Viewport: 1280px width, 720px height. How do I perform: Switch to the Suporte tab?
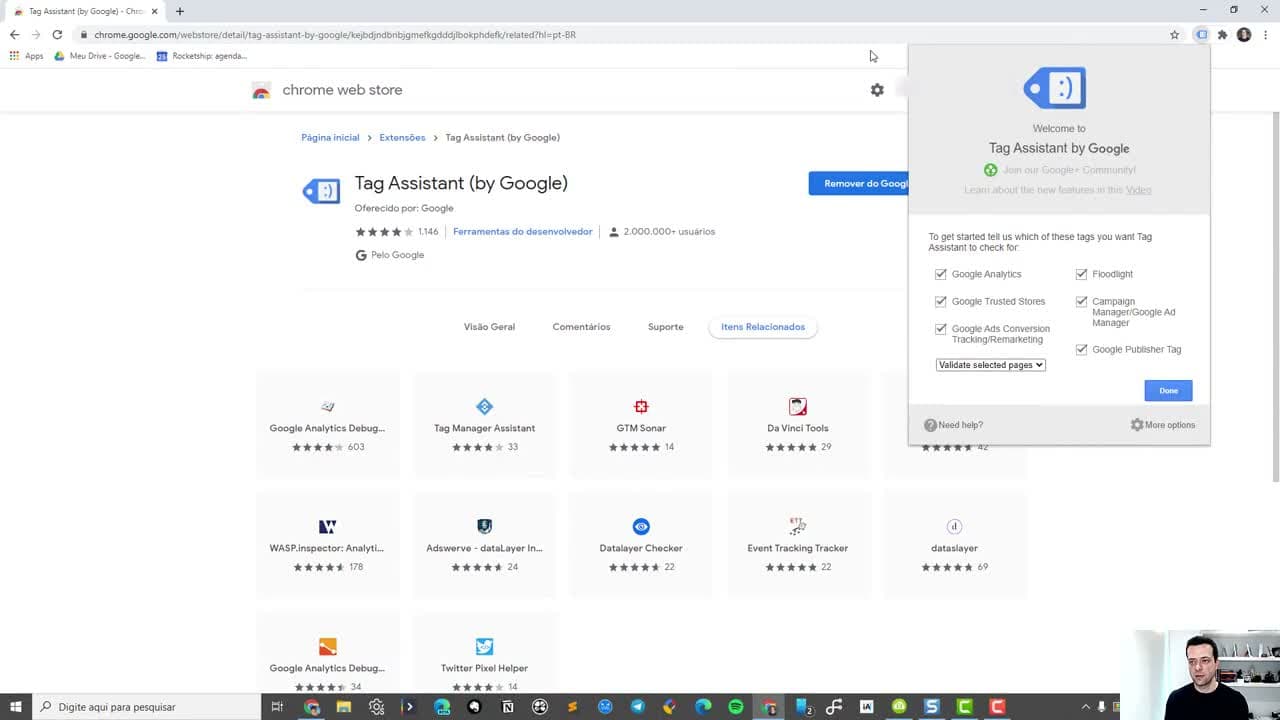[x=665, y=327]
